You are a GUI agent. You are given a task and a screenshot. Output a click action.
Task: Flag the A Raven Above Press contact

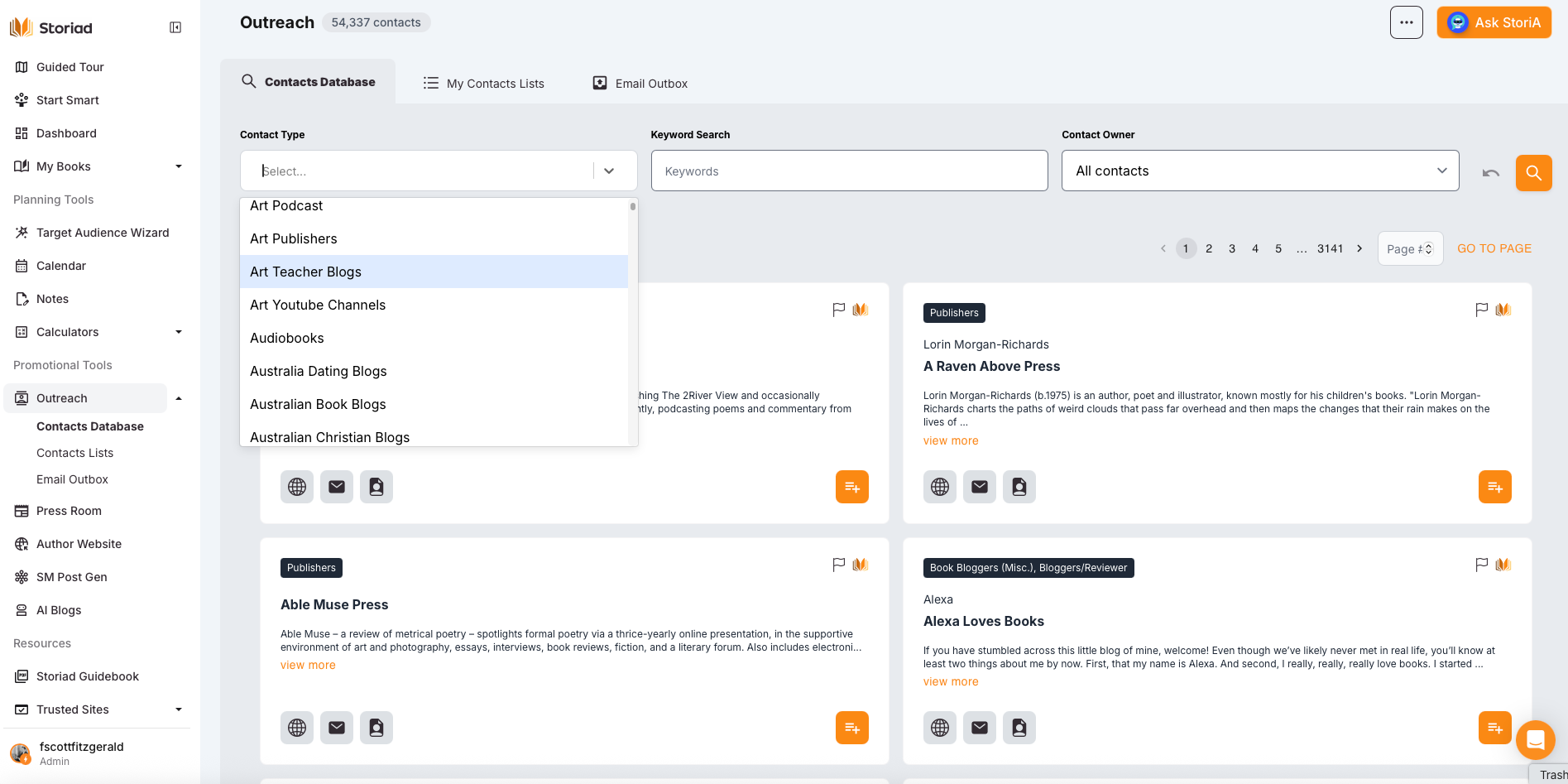pyautogui.click(x=1481, y=310)
